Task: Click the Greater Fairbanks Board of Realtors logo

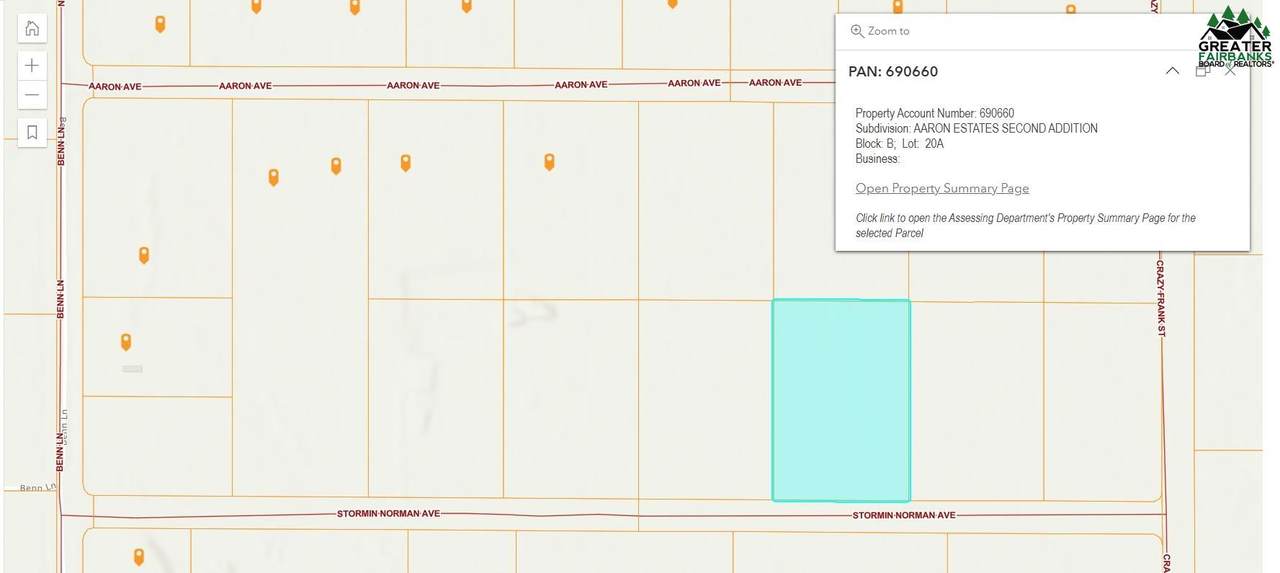Action: [1235, 38]
